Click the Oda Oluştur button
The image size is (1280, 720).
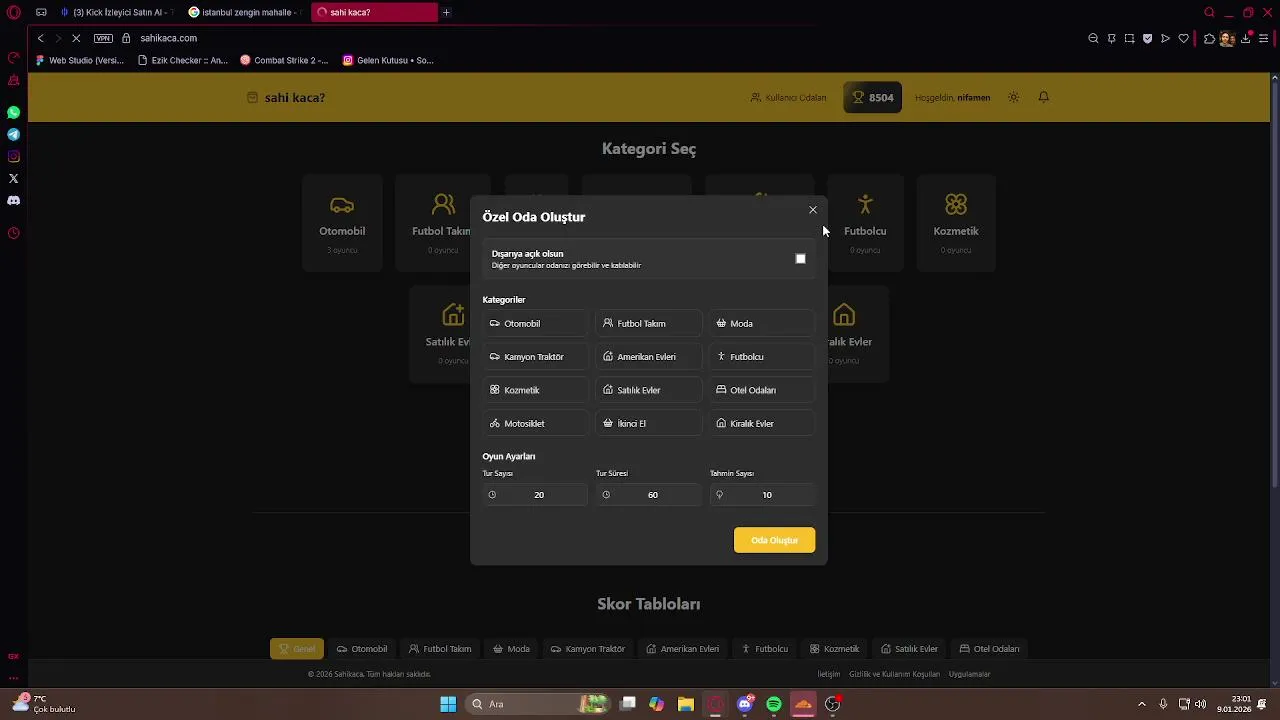coord(774,540)
